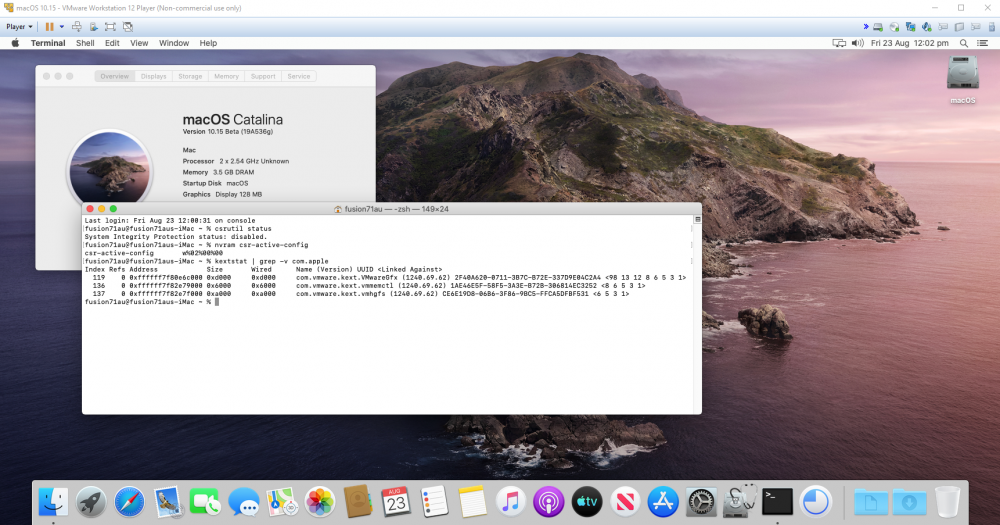Screen dimensions: 1000x525
Task: Click the VMware CD/DVD device icon
Action: click(x=894, y=27)
